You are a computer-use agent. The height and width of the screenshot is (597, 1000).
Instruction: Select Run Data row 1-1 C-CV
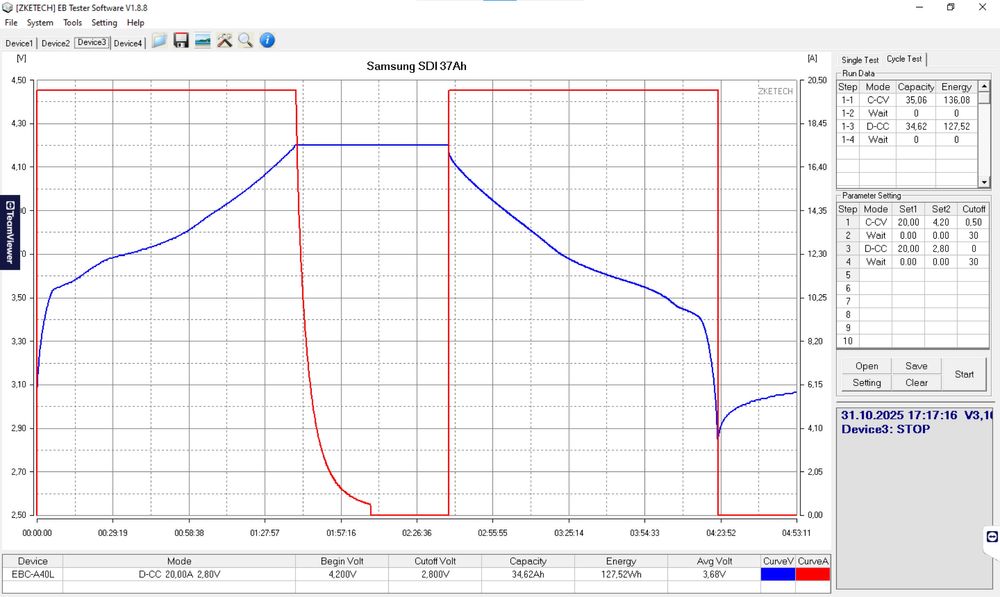(906, 100)
